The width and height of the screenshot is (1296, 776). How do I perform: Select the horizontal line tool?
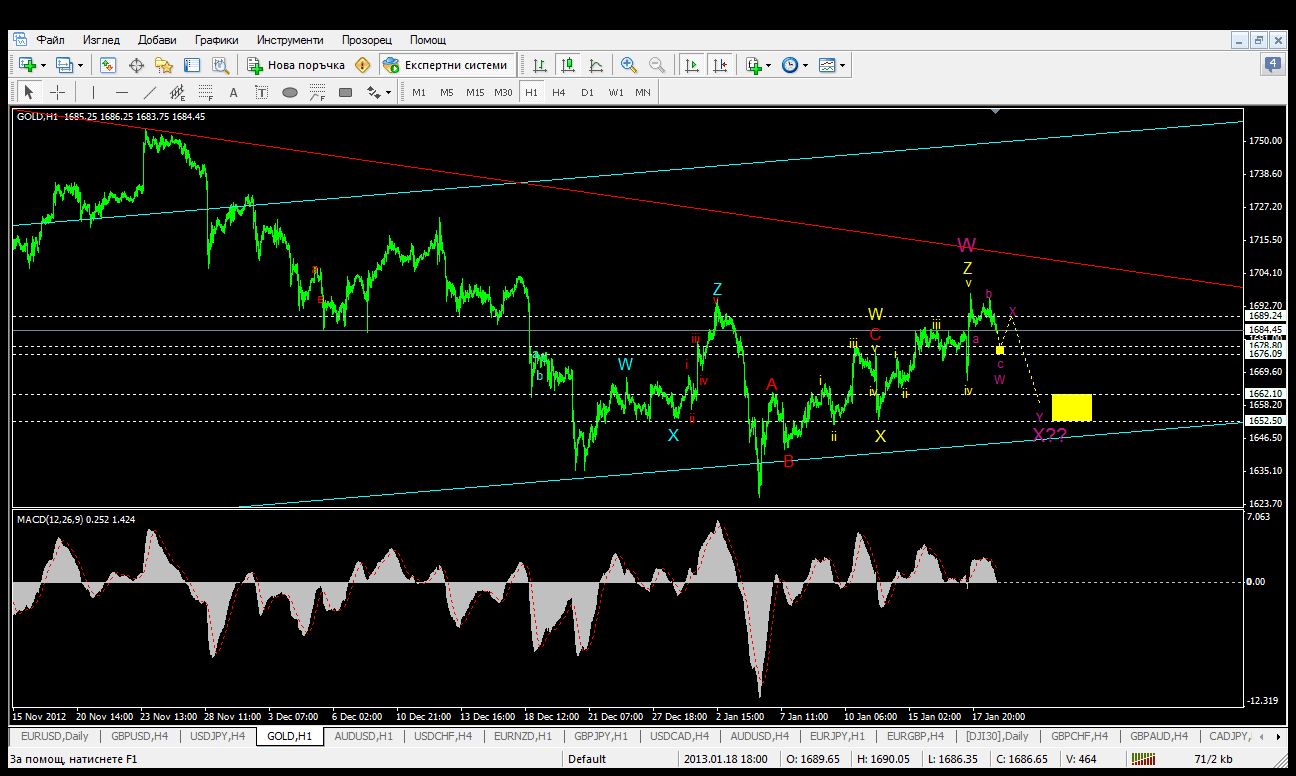click(122, 92)
